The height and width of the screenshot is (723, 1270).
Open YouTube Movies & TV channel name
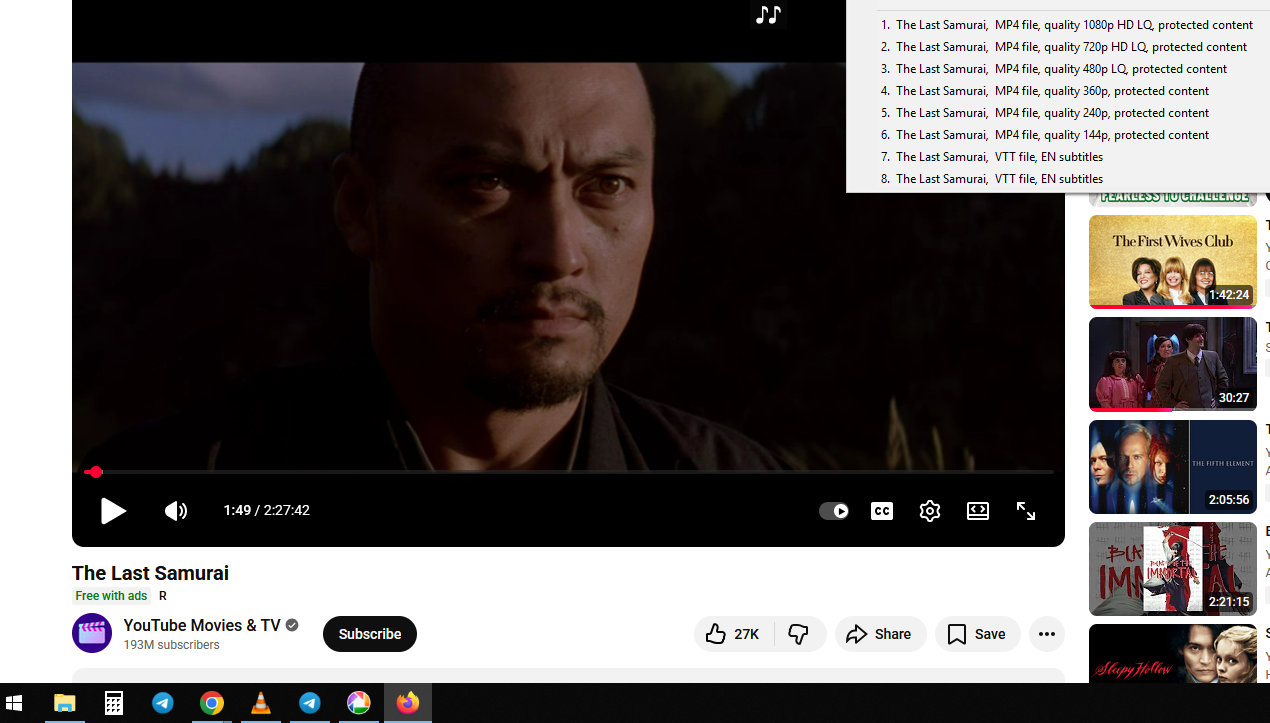coord(202,625)
